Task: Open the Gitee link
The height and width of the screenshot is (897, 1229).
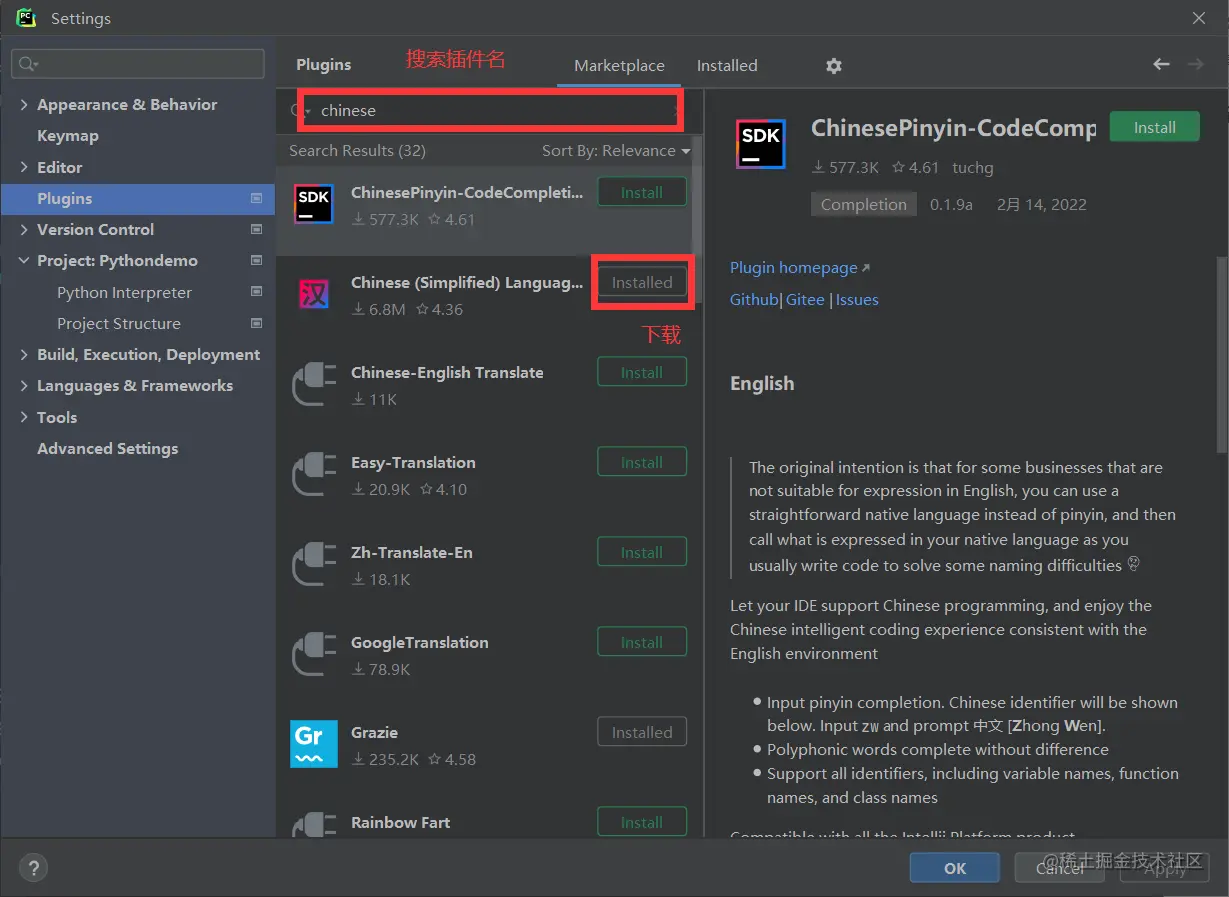Action: (x=805, y=299)
